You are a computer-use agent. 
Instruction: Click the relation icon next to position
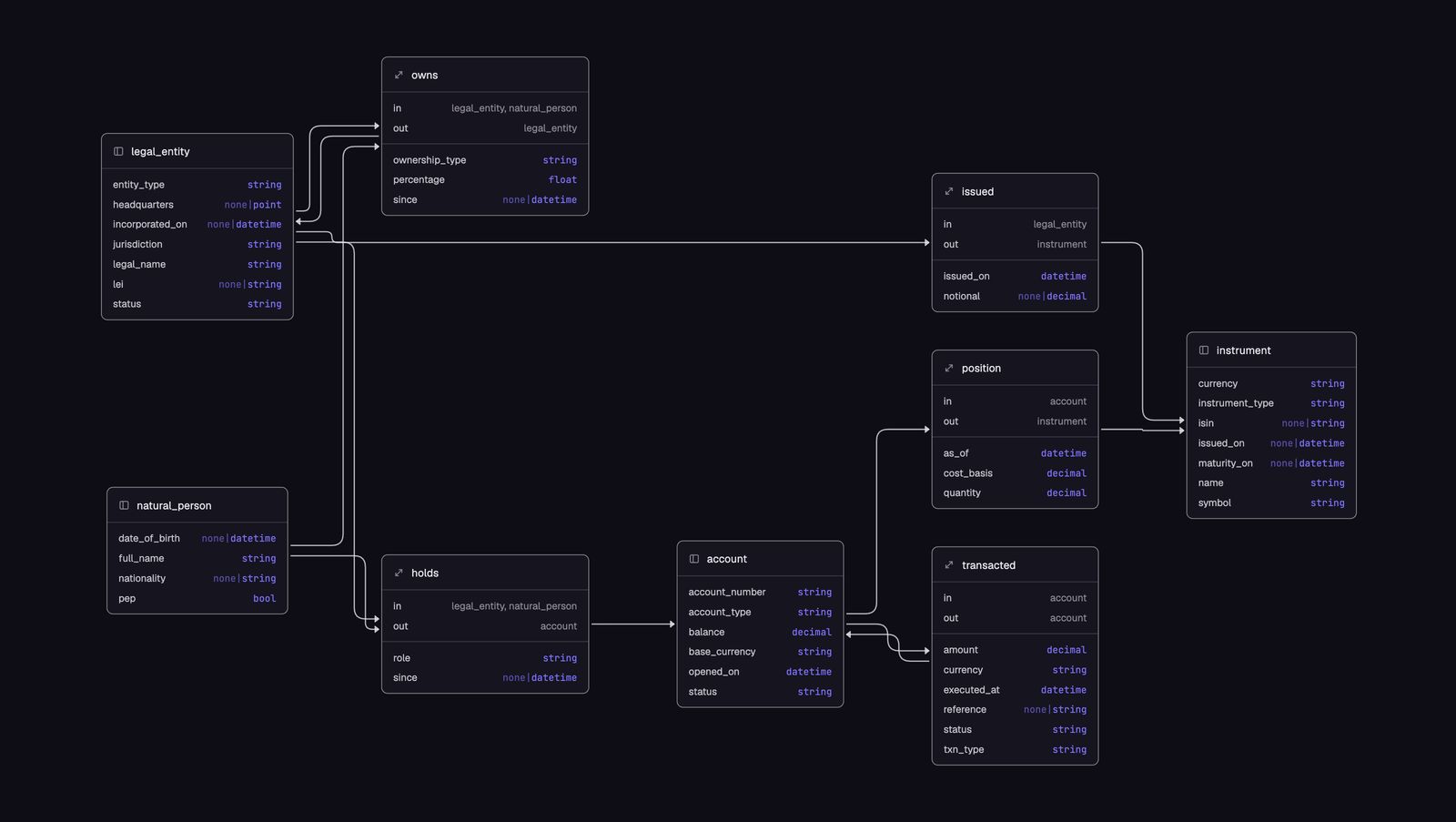pos(949,368)
